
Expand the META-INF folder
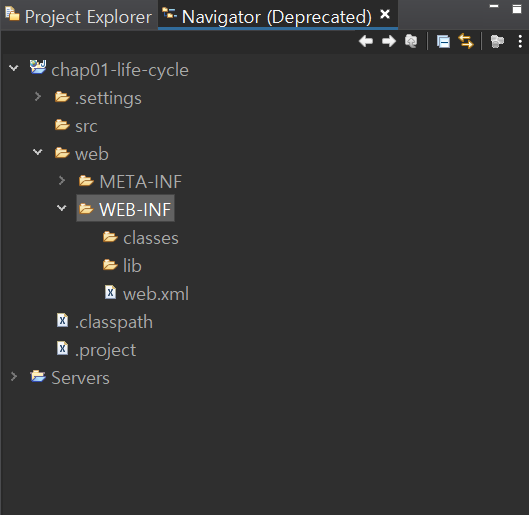click(62, 180)
